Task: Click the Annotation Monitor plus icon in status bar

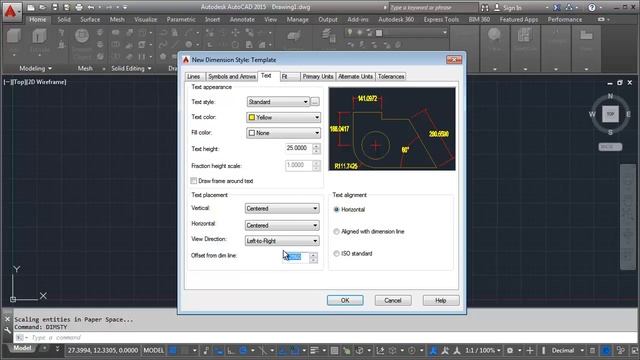Action: click(x=530, y=350)
